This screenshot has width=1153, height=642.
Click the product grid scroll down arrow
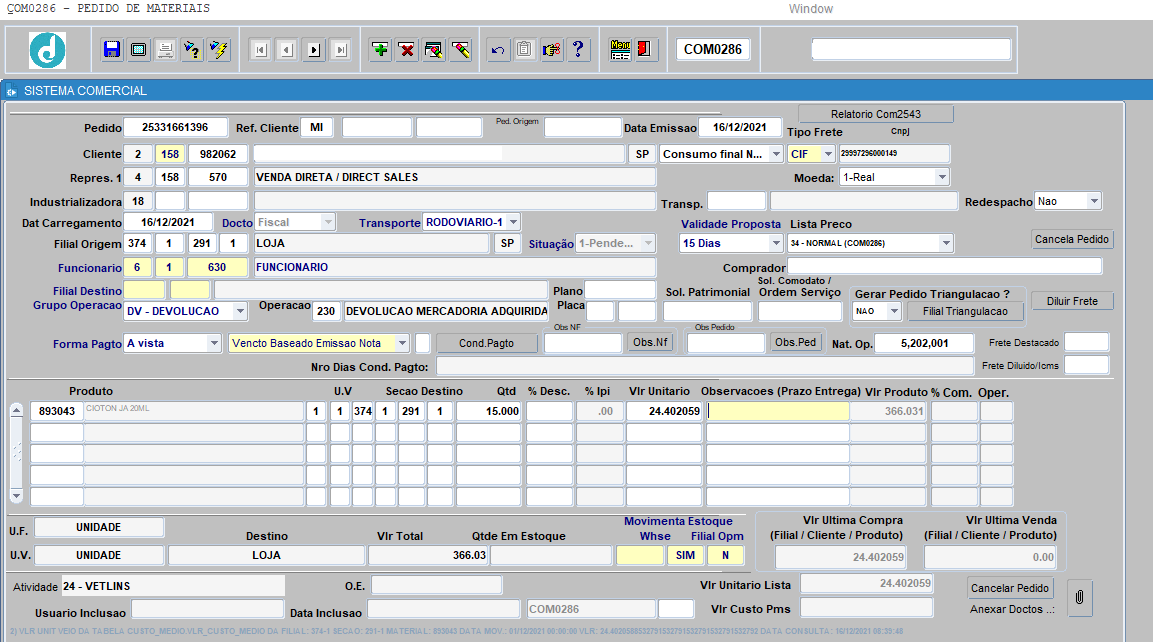click(16, 495)
